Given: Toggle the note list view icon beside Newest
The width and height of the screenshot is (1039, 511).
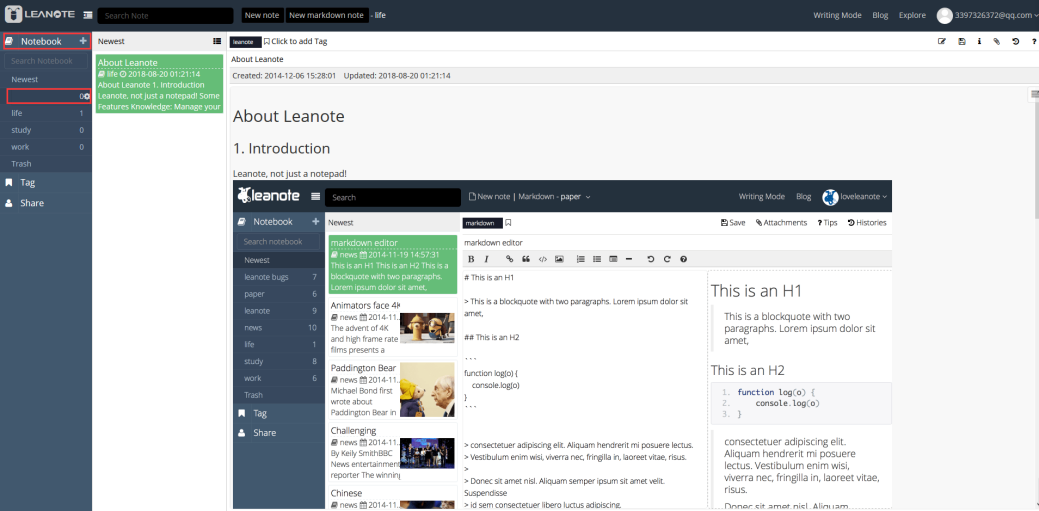Looking at the screenshot, I should [217, 41].
